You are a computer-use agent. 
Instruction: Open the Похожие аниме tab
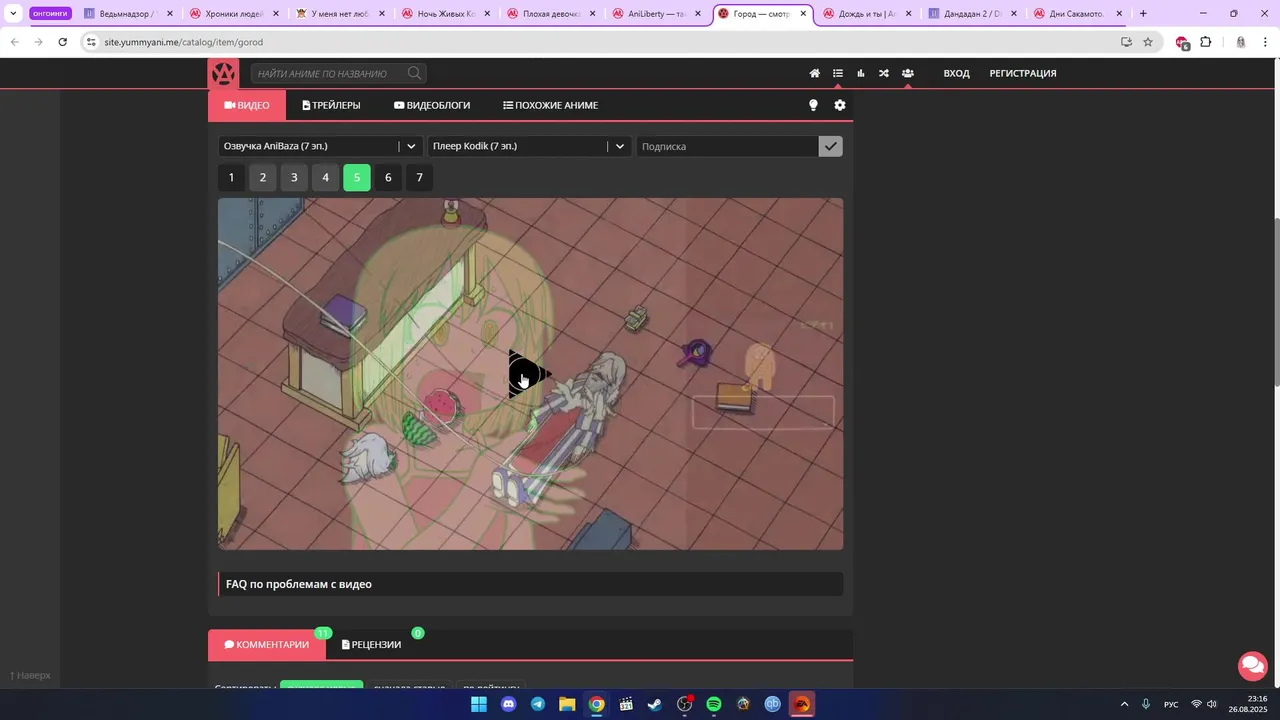551,105
